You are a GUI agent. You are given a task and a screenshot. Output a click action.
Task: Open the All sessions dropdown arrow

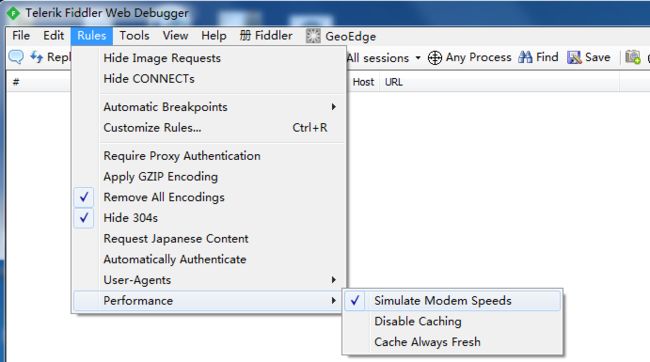(418, 58)
